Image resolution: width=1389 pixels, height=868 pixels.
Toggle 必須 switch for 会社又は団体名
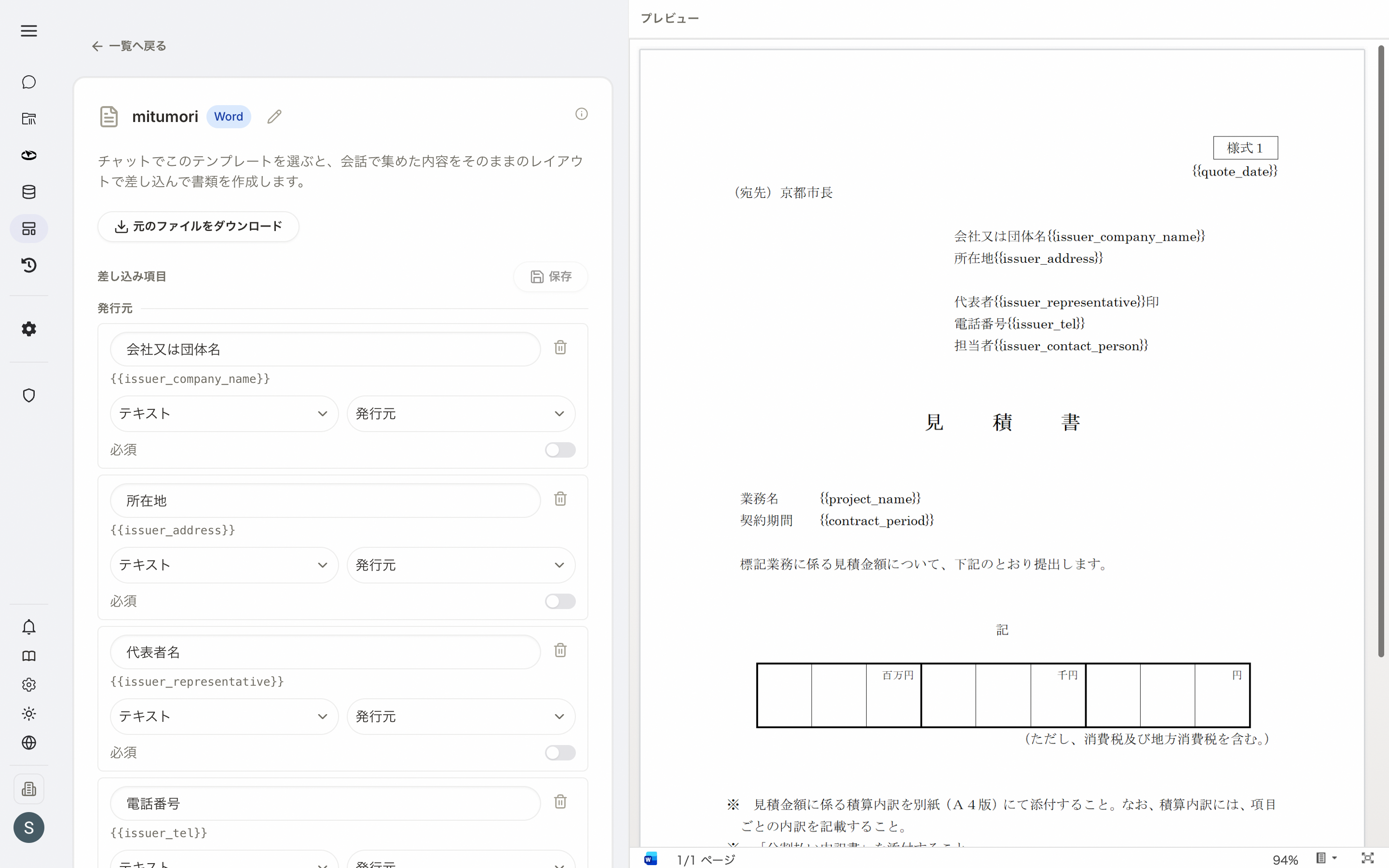click(x=560, y=450)
